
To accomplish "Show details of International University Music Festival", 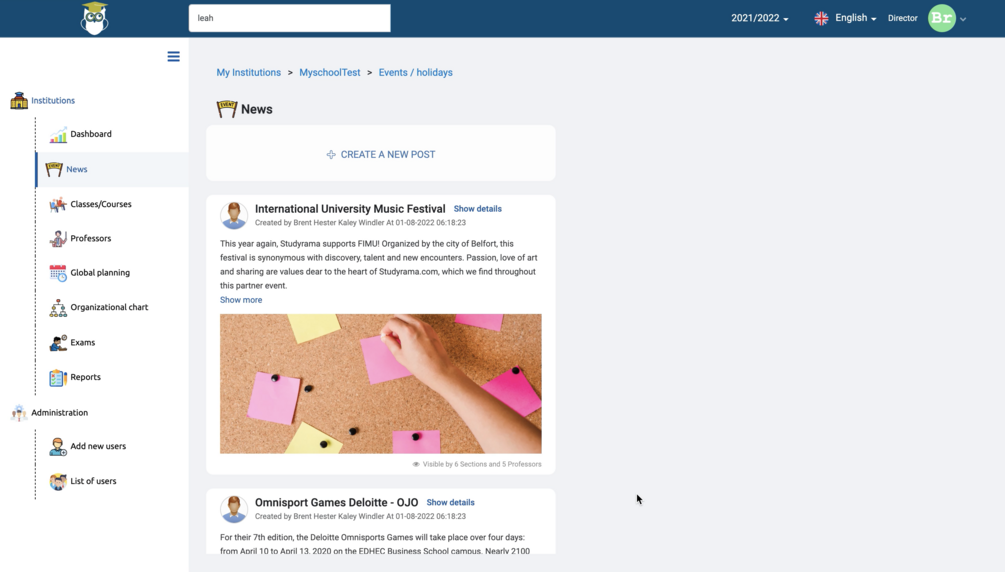I will click(478, 209).
